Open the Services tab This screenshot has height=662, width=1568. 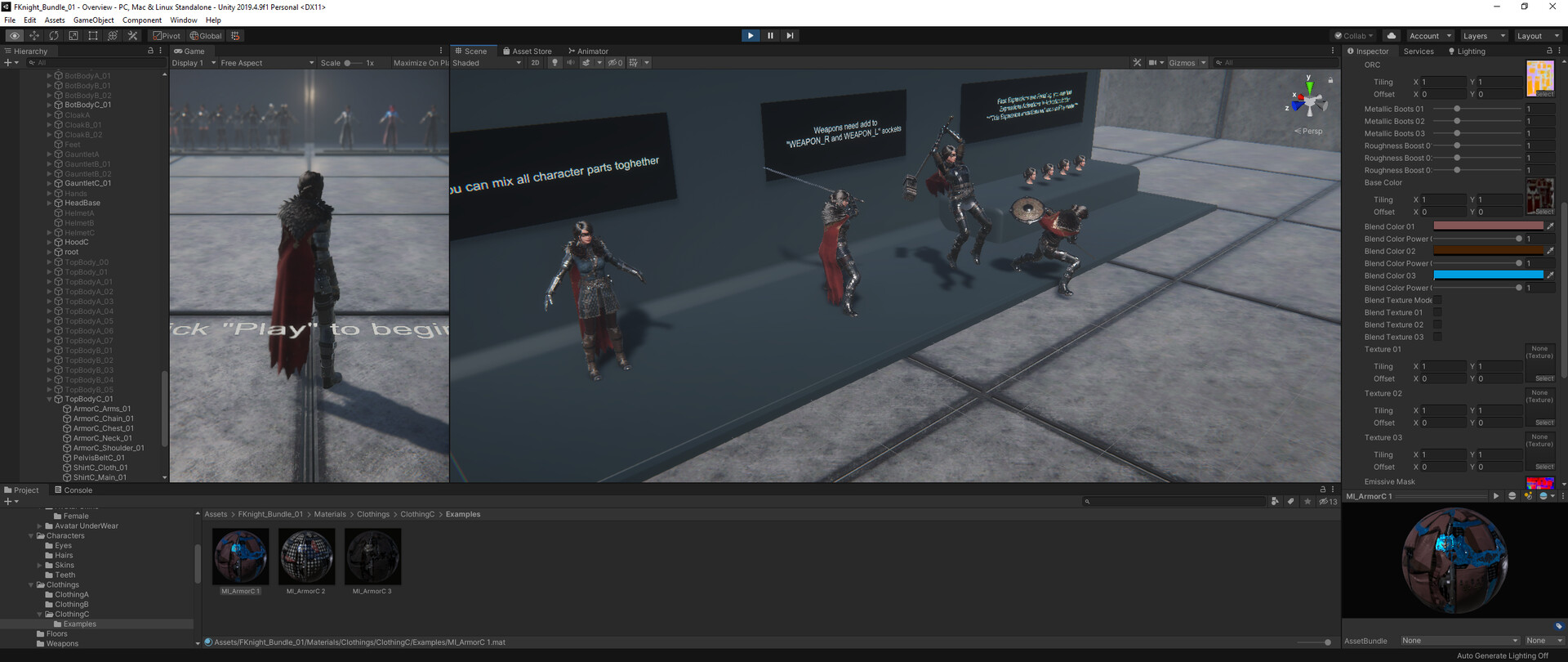click(1419, 51)
